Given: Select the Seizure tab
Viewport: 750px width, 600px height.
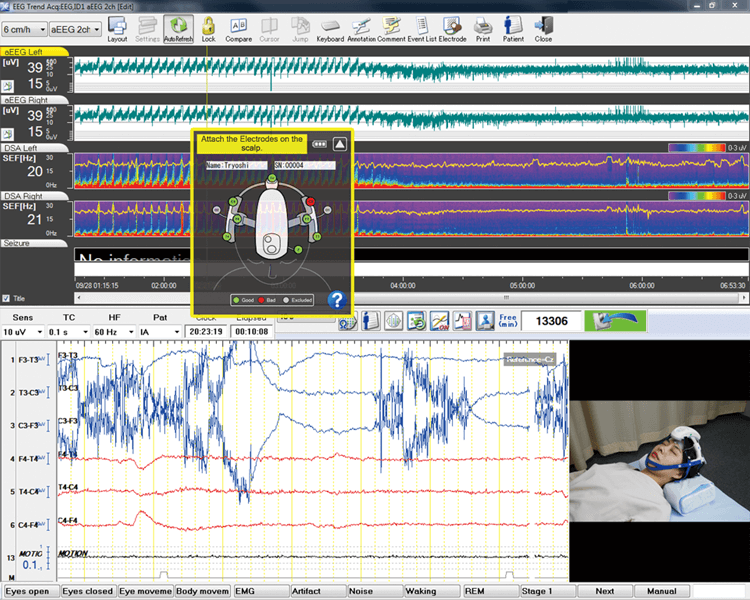Looking at the screenshot, I should tap(34, 244).
